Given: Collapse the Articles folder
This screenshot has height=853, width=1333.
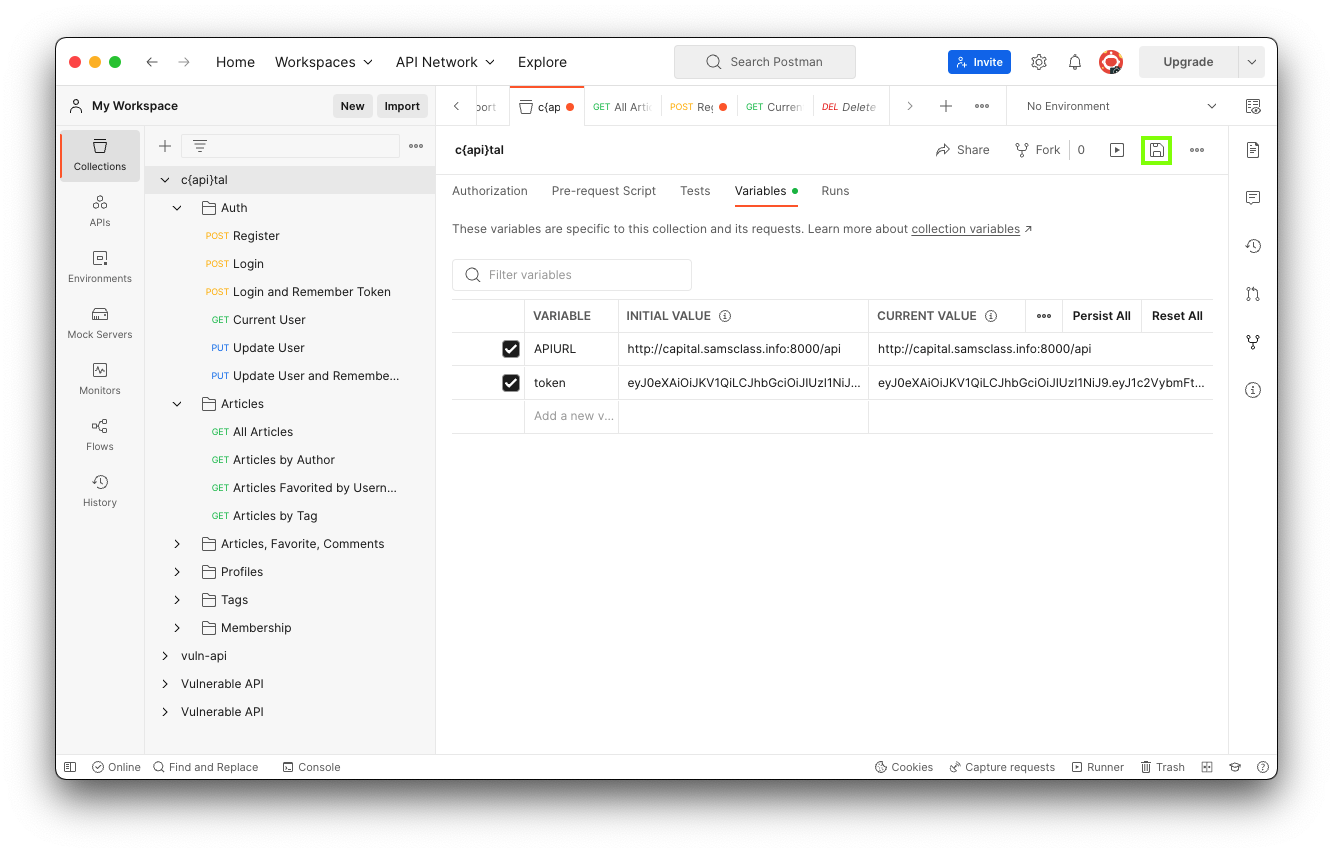Looking at the screenshot, I should (177, 404).
